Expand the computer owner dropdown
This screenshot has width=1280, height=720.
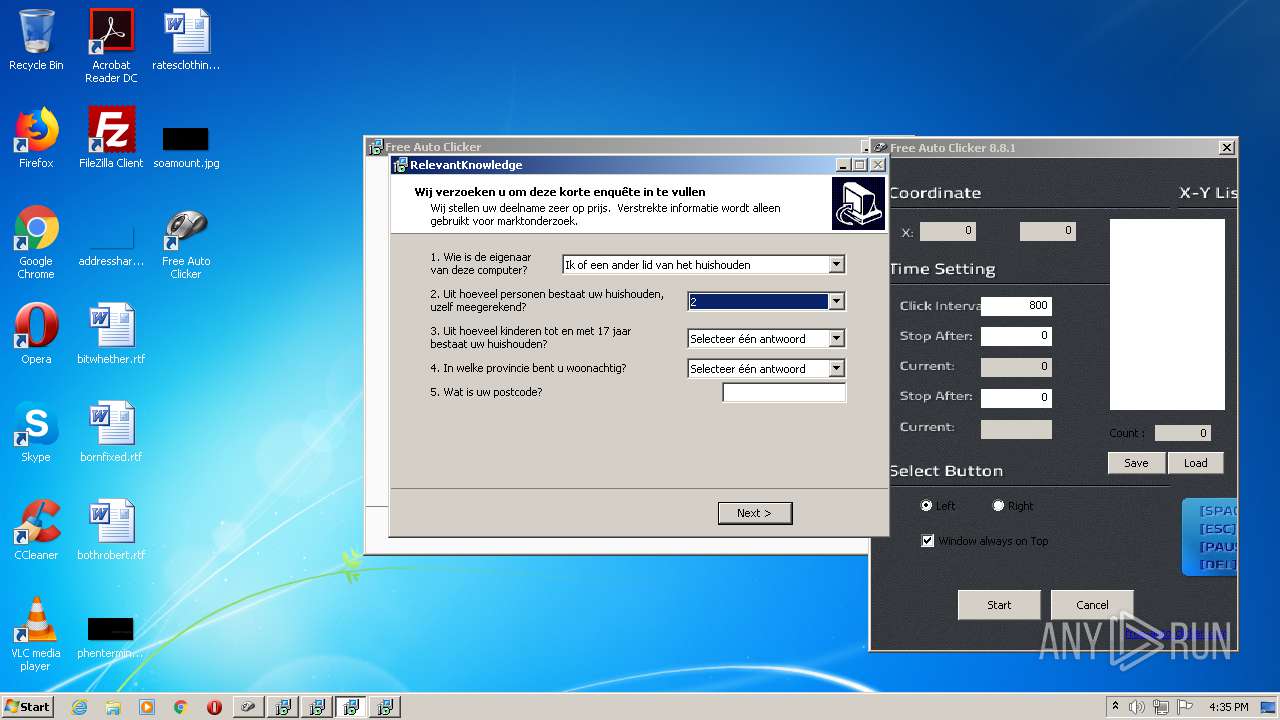(x=837, y=265)
